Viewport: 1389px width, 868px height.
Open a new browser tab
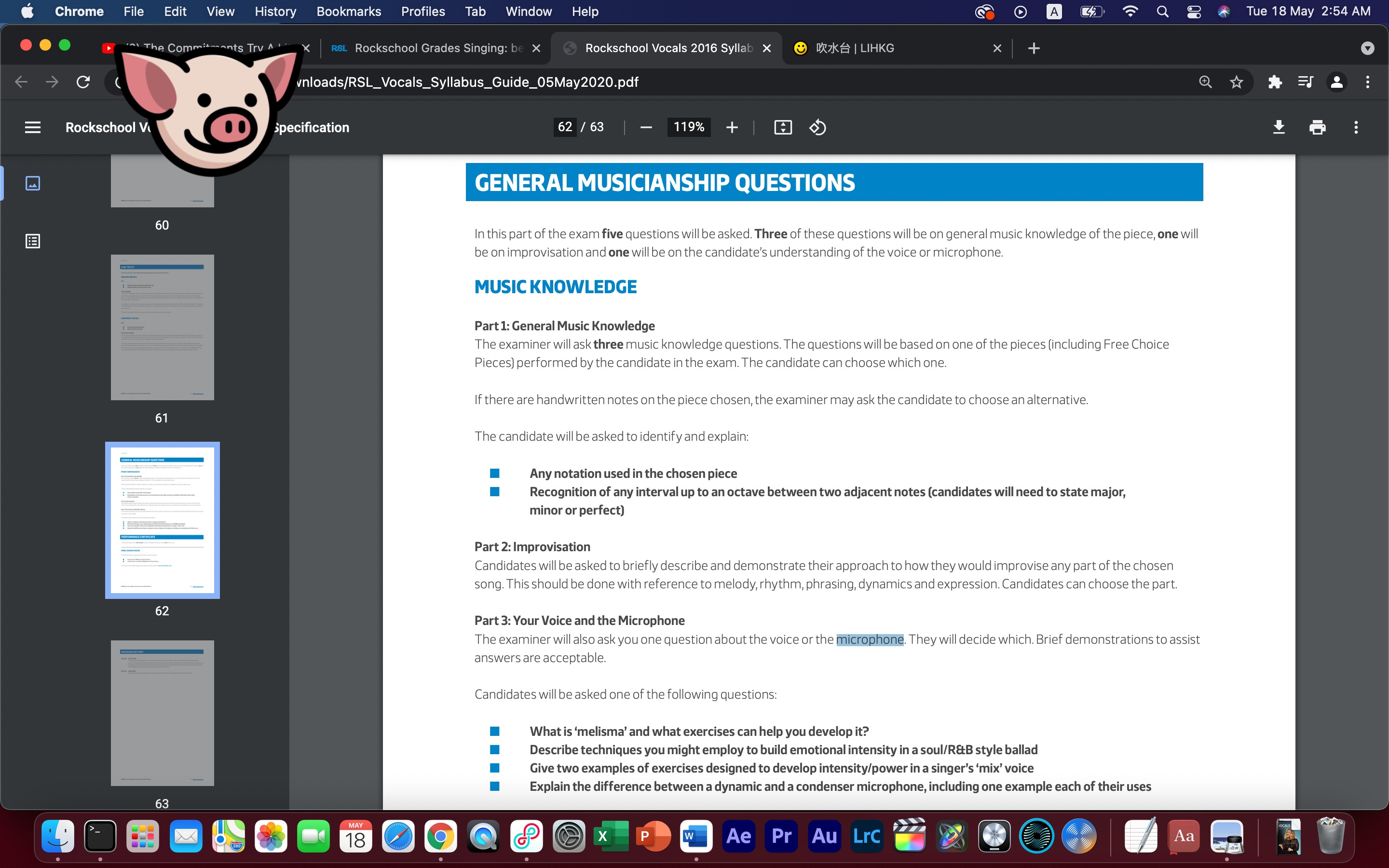[x=1034, y=48]
